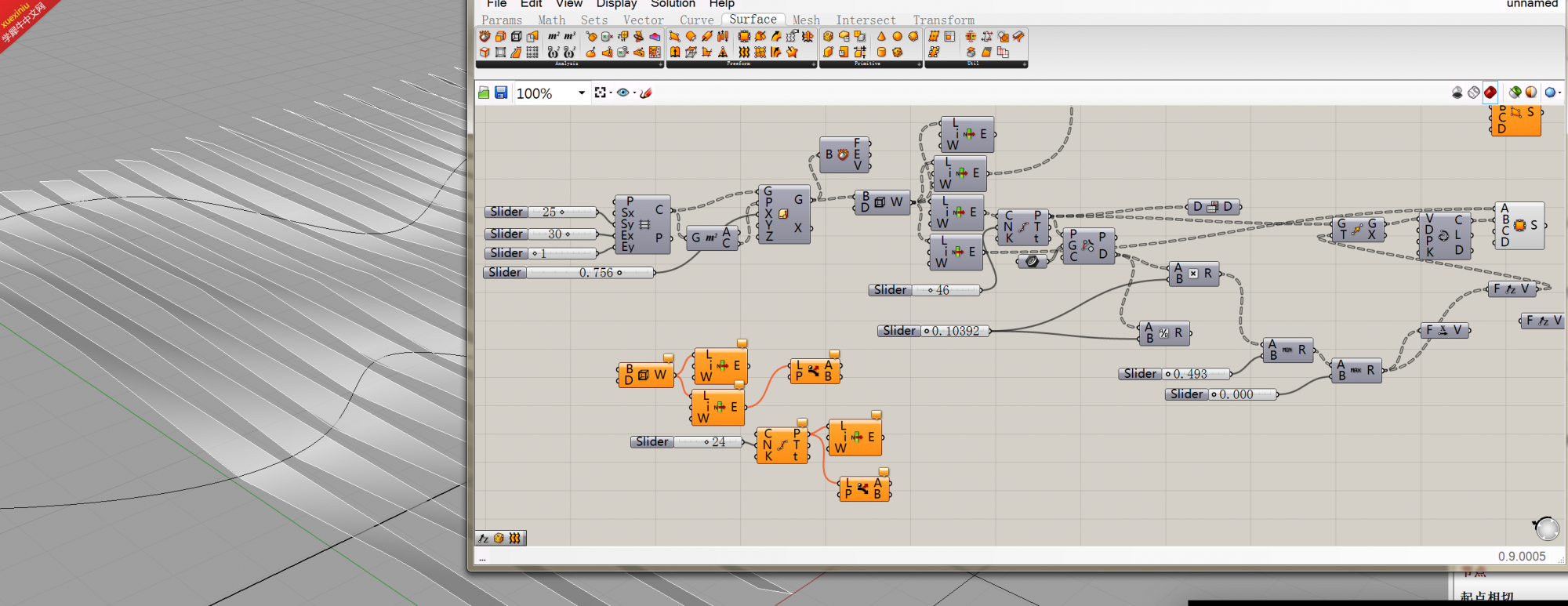The image size is (1568, 606).
Task: Click the version label 0.9.0005
Action: (1522, 556)
